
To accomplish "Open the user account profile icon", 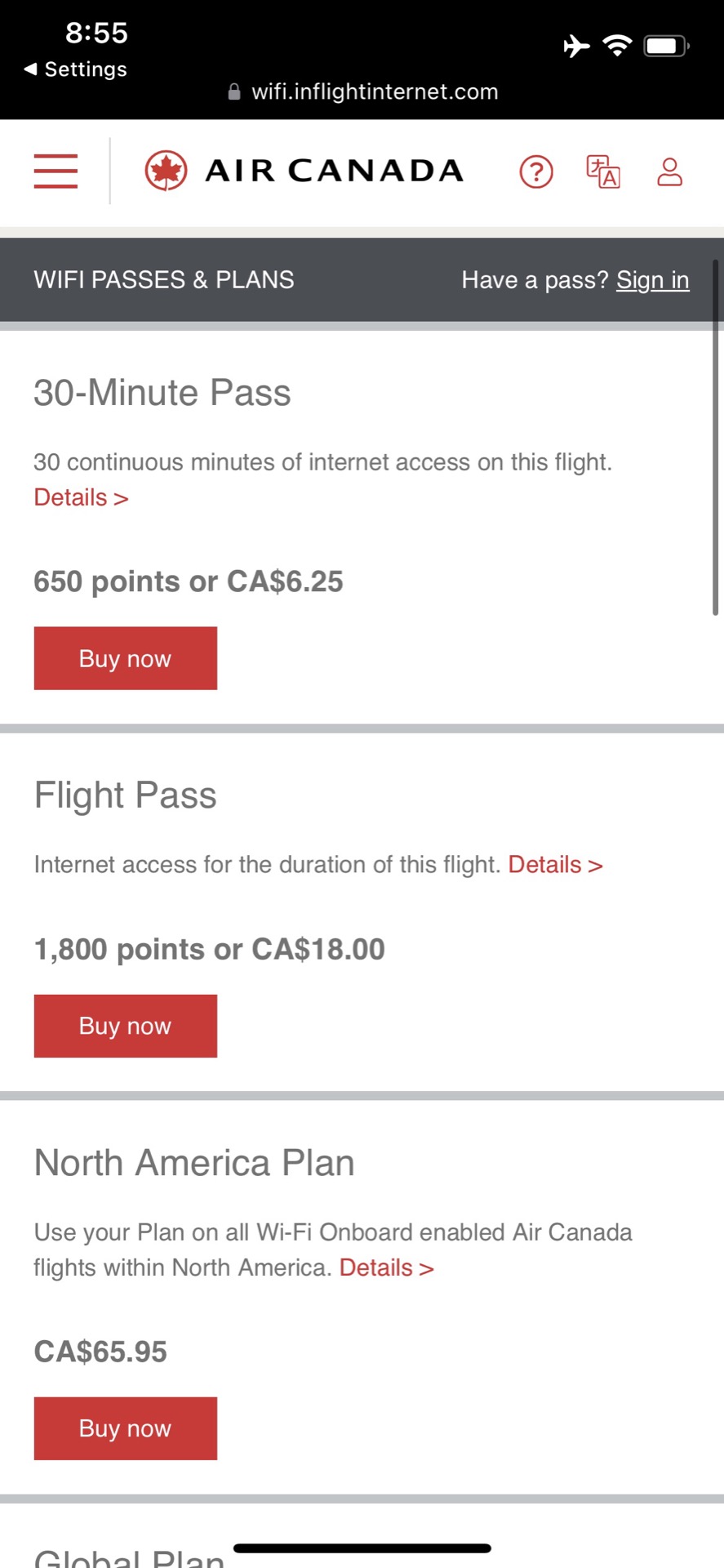I will tap(669, 171).
